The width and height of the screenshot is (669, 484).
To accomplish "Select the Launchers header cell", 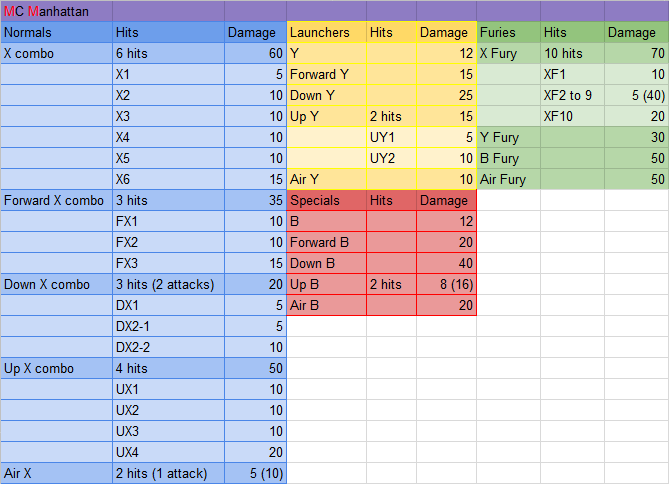I will pyautogui.click(x=326, y=33).
